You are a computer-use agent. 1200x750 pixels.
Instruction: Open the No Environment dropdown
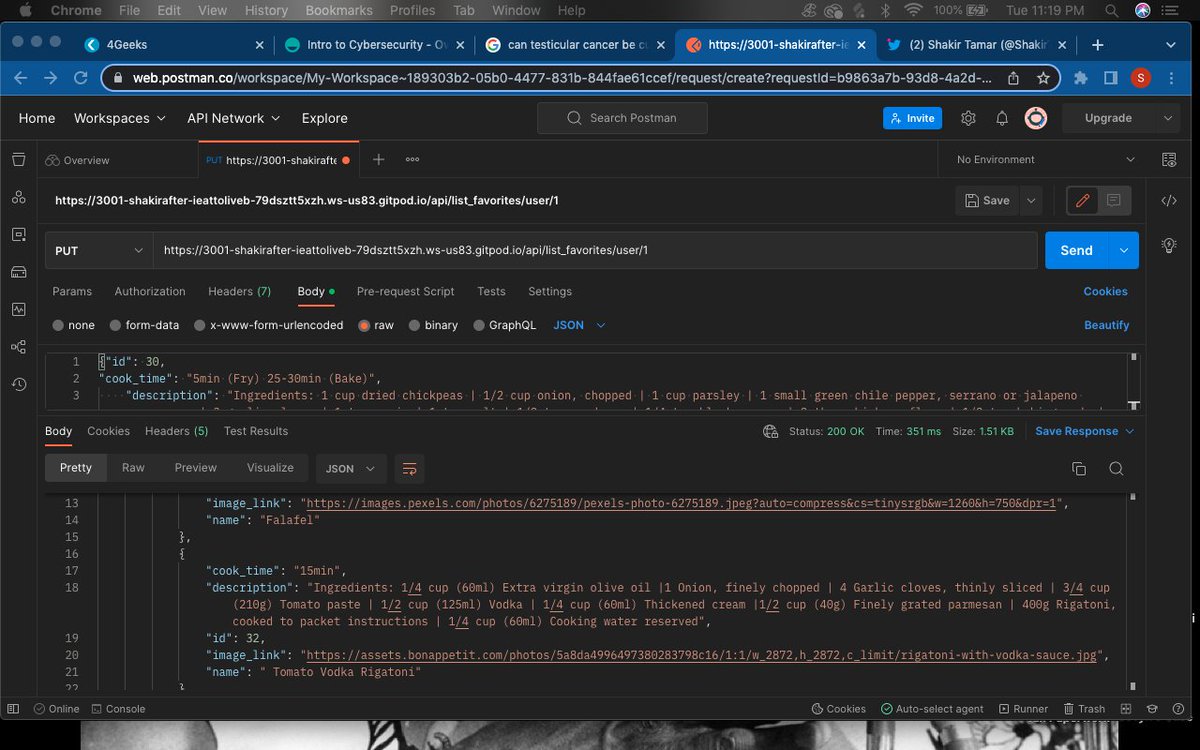tap(1046, 159)
